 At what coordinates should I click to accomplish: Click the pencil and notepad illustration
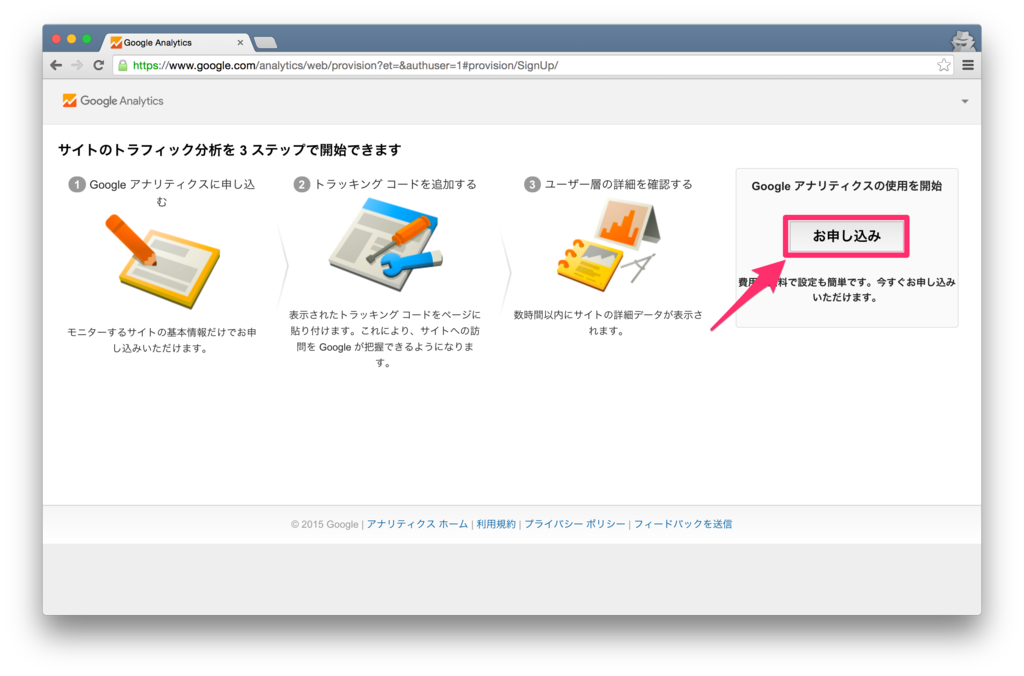click(163, 261)
